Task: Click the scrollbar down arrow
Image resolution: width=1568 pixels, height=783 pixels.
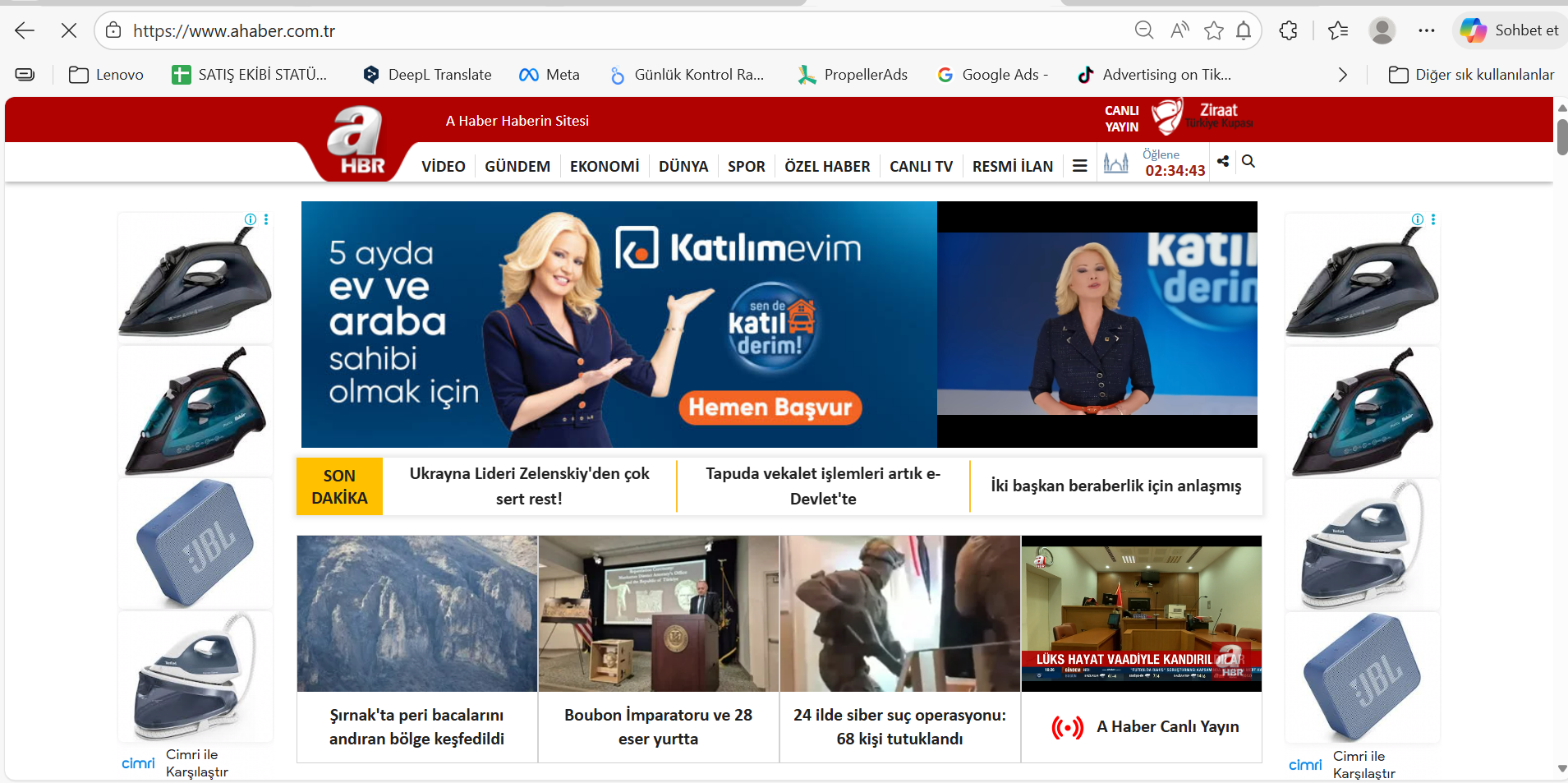Action: [1561, 769]
